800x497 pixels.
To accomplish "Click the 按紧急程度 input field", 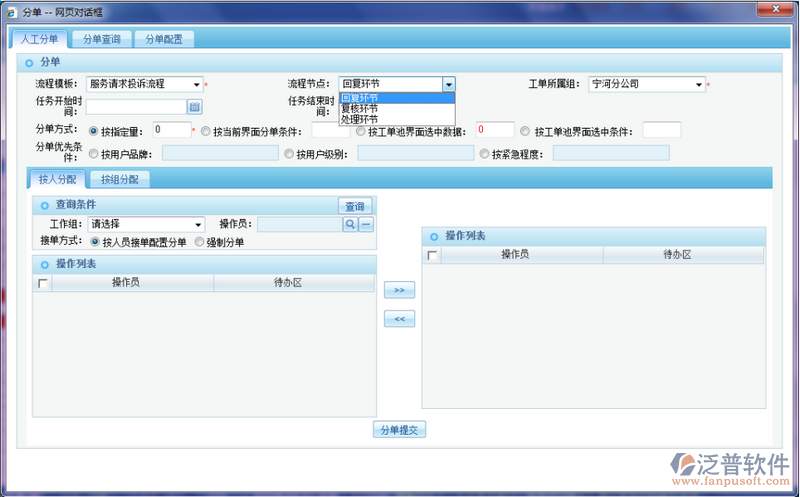I will pos(611,153).
